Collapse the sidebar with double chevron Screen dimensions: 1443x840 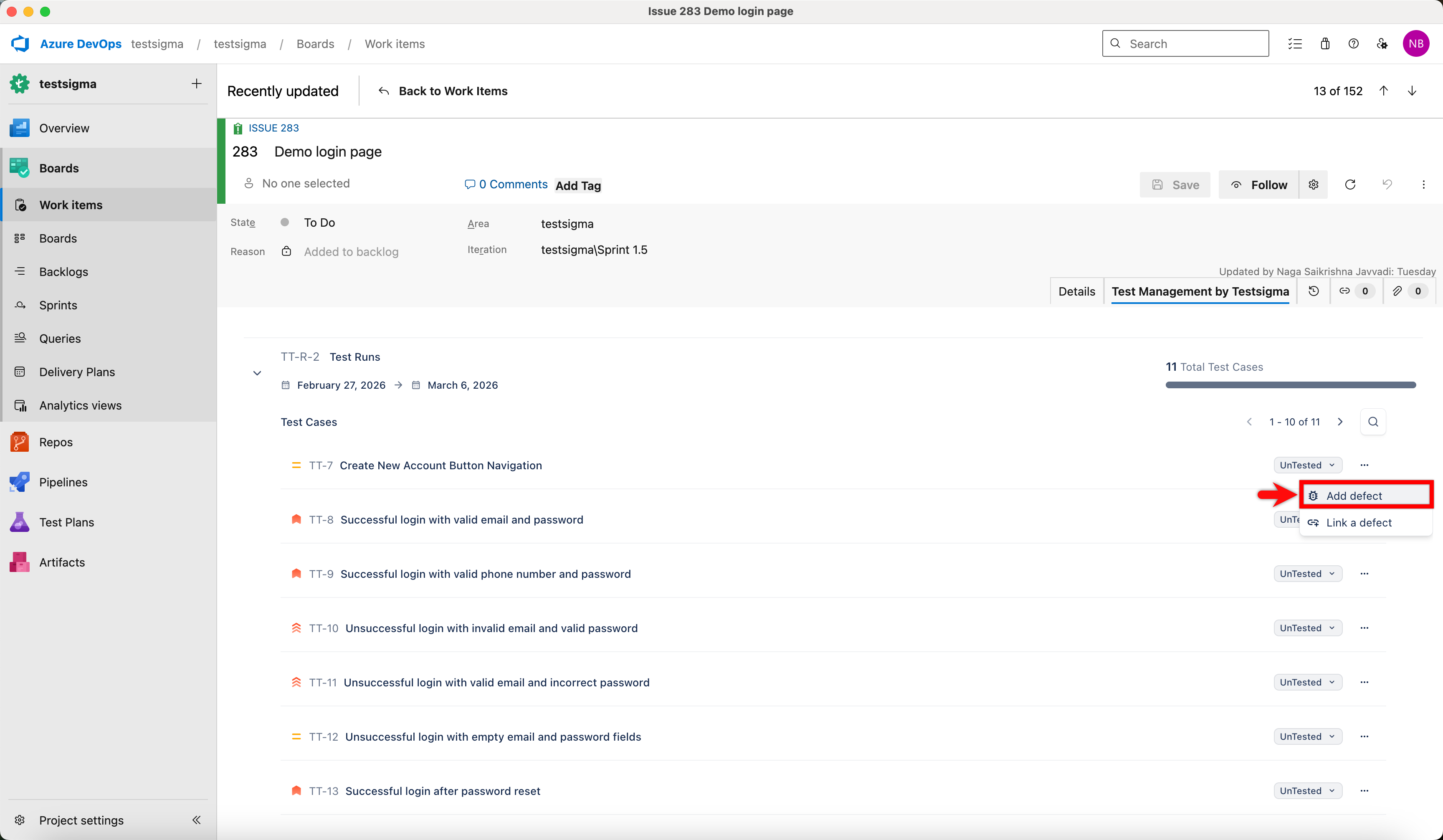tap(196, 820)
